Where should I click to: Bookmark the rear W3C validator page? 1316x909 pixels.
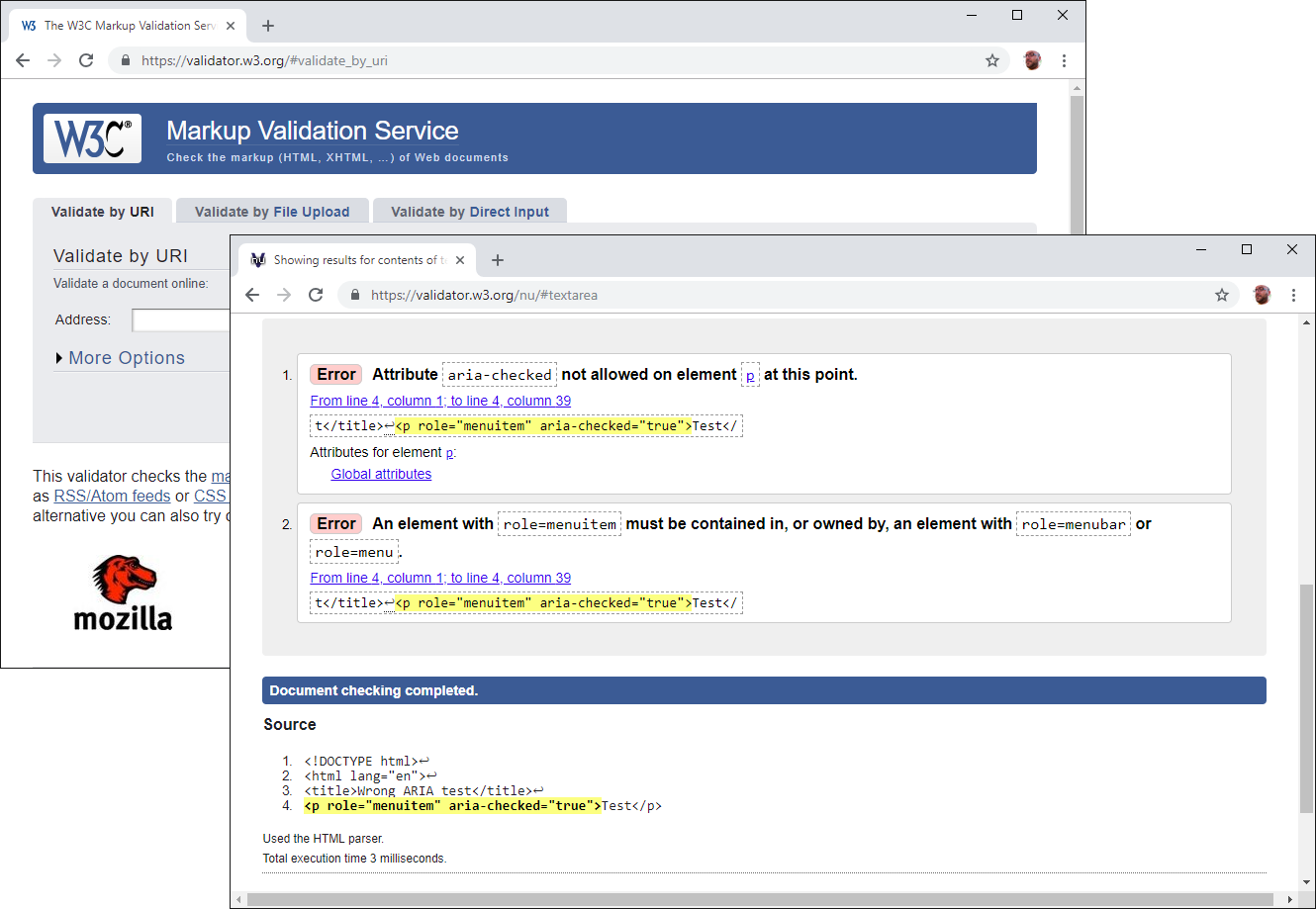tap(992, 60)
